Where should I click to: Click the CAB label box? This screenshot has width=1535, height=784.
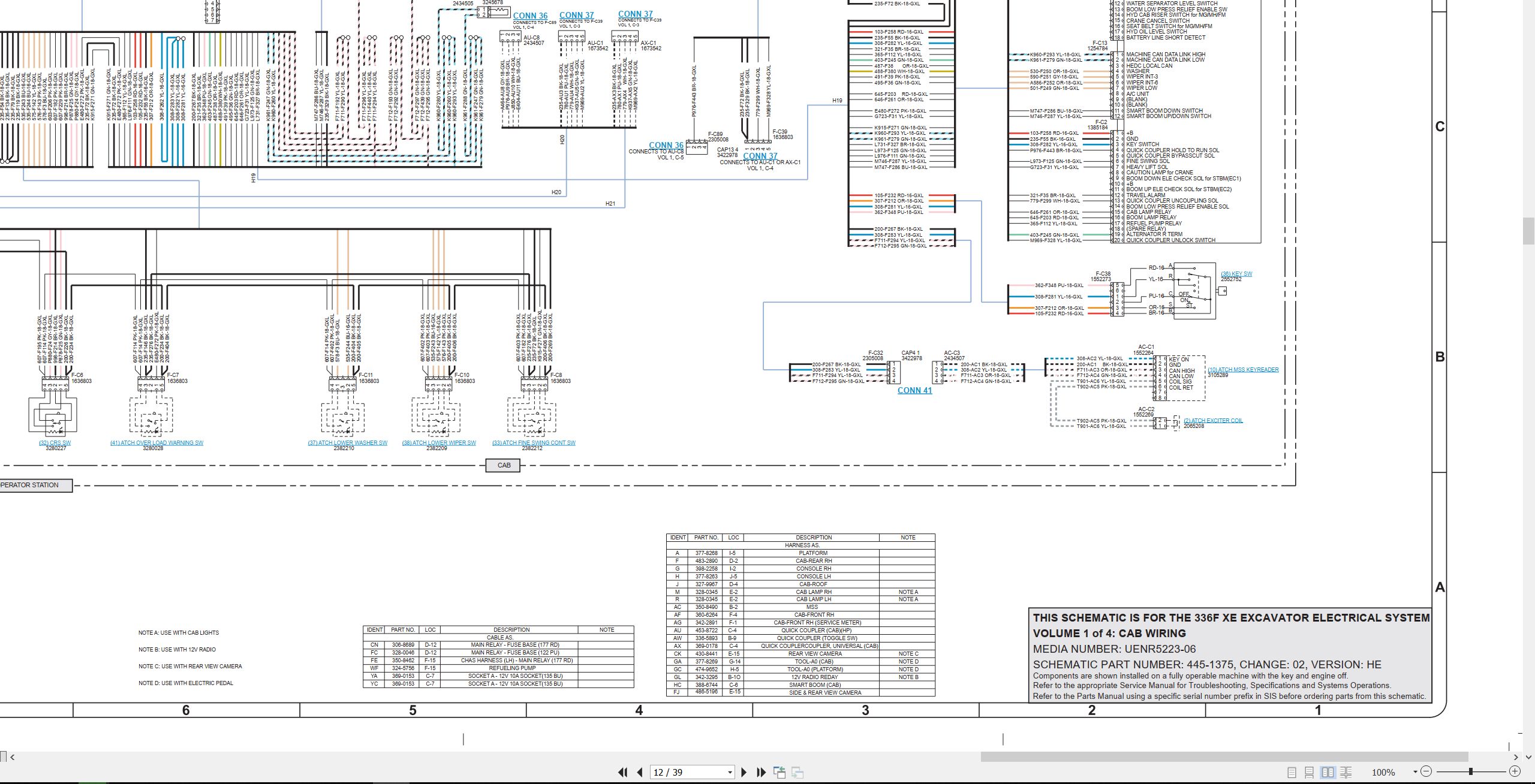(503, 465)
